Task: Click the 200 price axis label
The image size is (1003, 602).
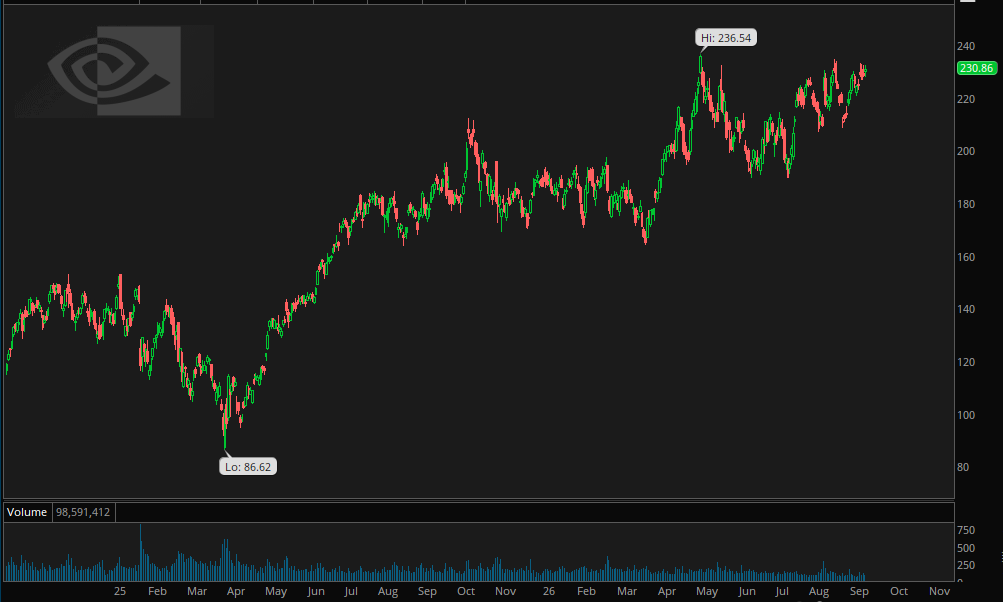Action: coord(966,151)
